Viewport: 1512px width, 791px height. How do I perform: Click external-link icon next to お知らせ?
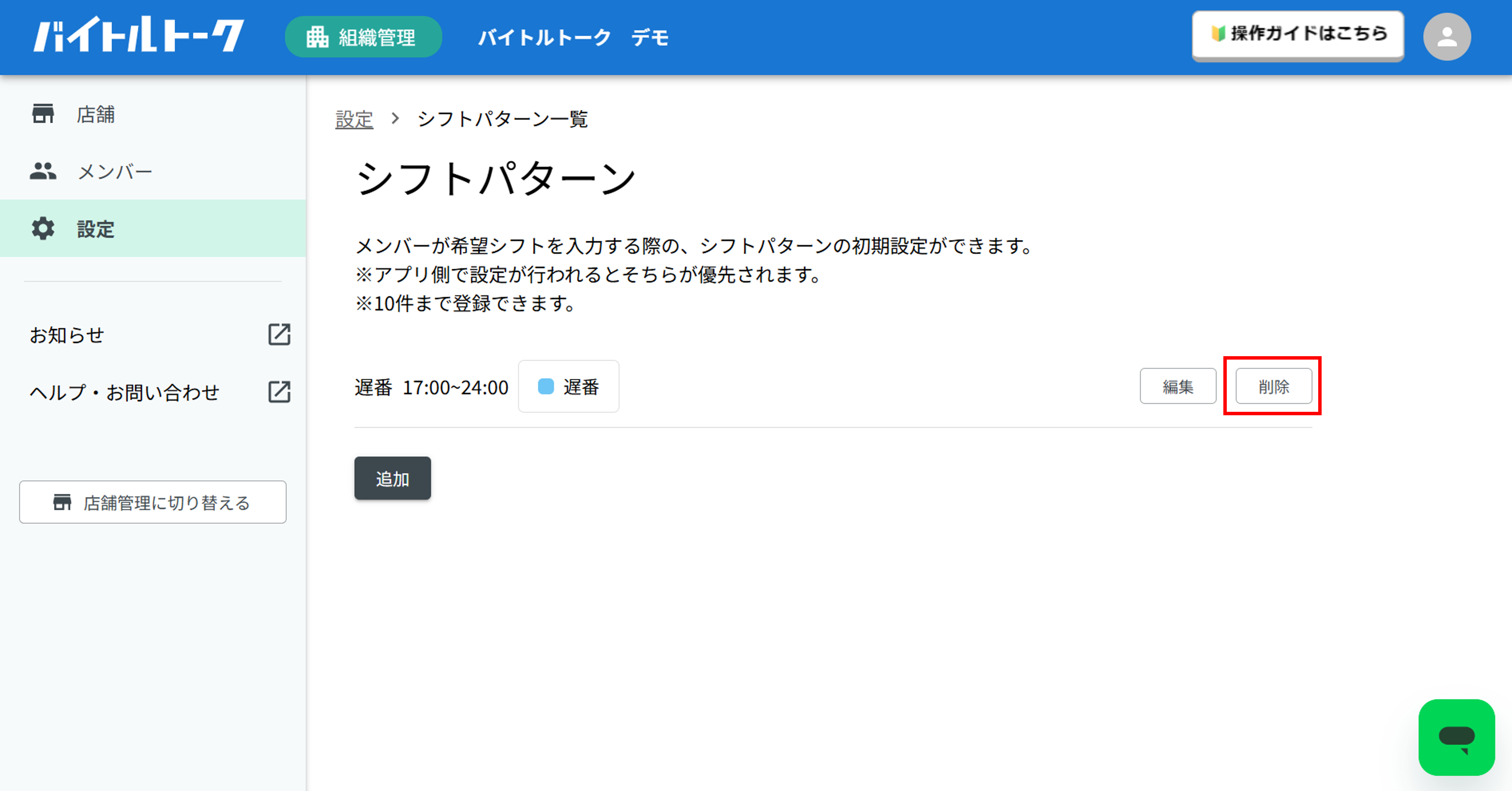point(279,335)
